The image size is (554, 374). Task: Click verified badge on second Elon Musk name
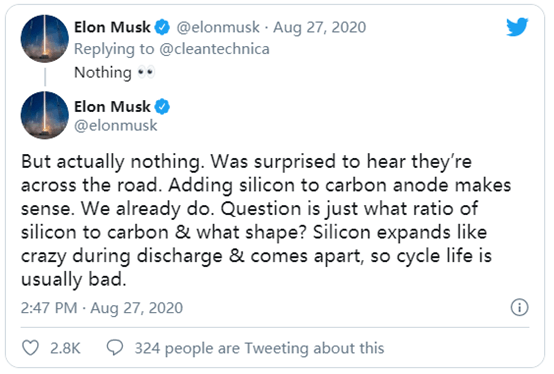click(163, 107)
